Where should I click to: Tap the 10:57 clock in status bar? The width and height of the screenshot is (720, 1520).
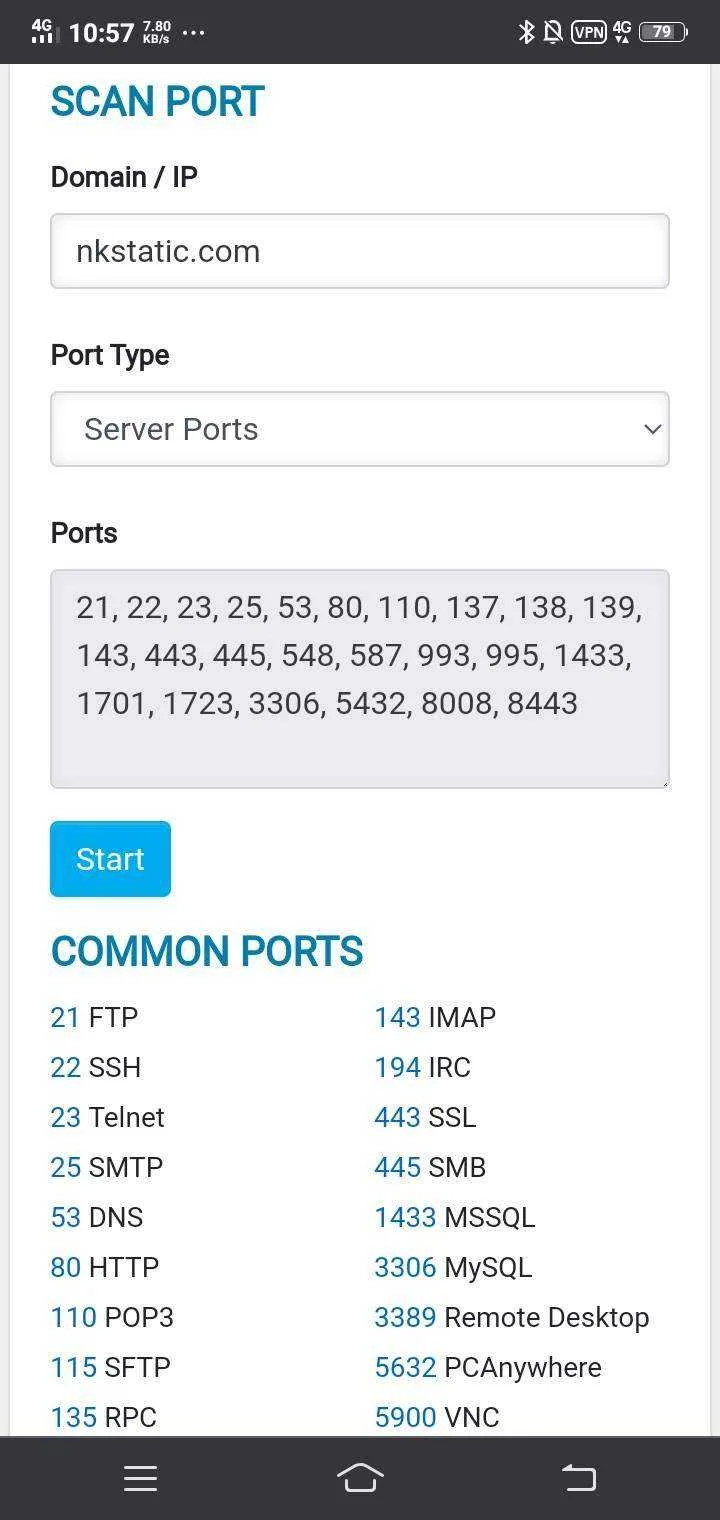[x=101, y=32]
